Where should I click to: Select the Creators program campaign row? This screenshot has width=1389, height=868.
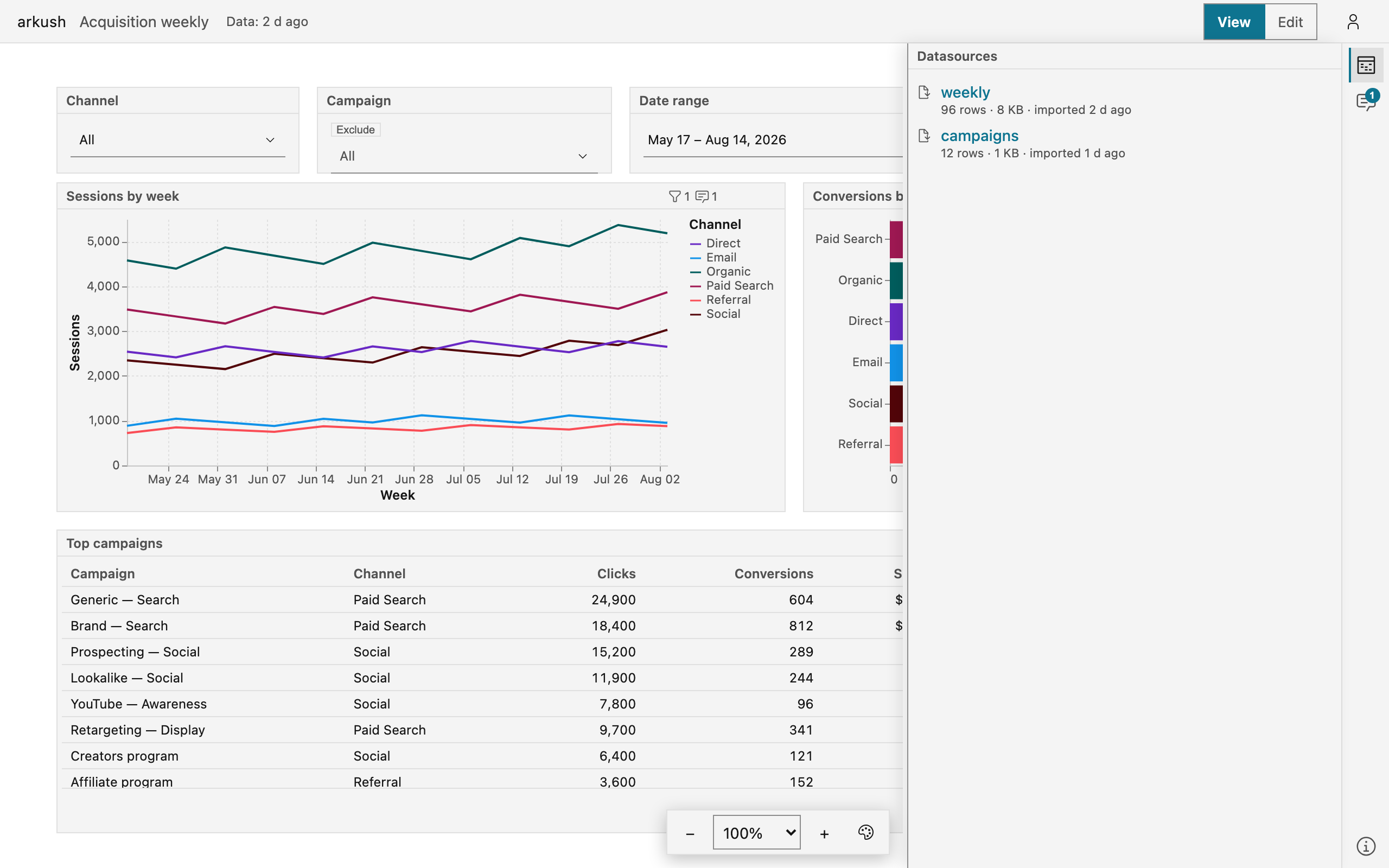[x=482, y=756]
